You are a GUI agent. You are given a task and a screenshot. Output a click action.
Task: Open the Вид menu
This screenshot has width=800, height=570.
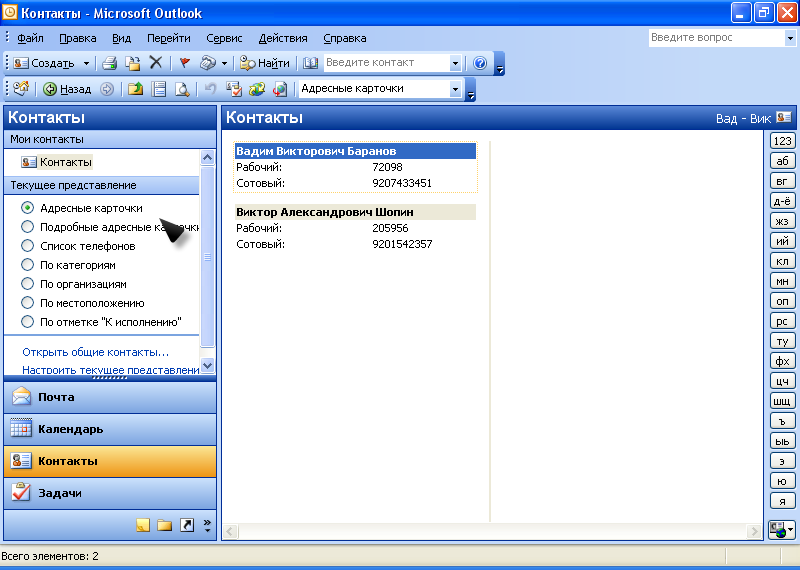point(121,38)
